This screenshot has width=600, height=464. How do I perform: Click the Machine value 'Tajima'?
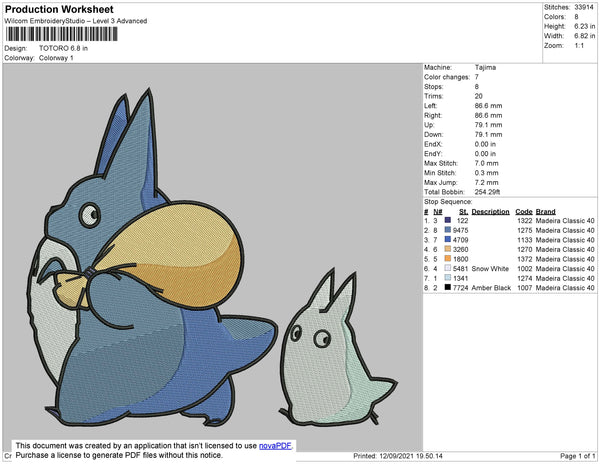point(485,67)
